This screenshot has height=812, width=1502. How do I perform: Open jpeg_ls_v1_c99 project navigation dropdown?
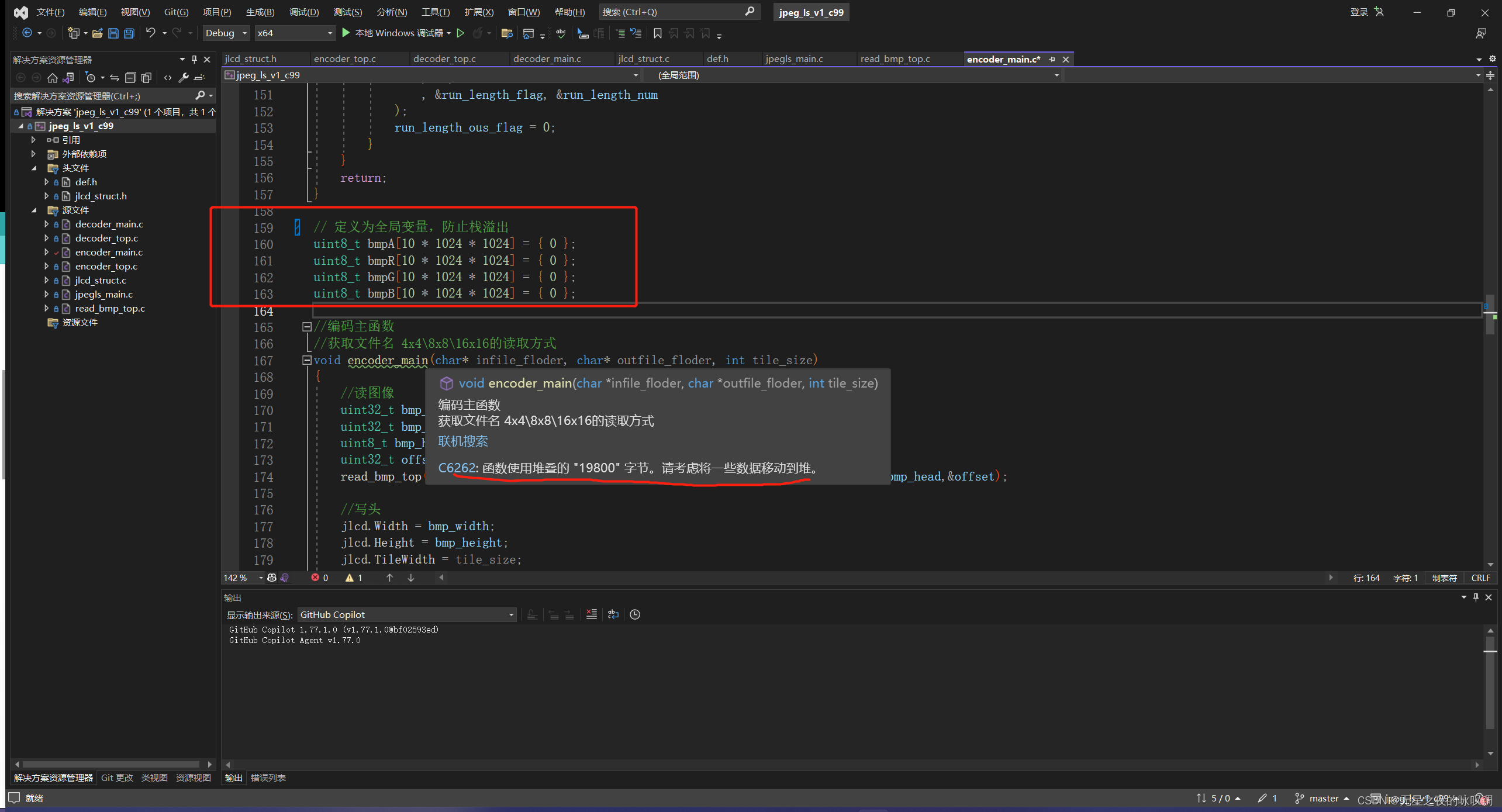[431, 75]
